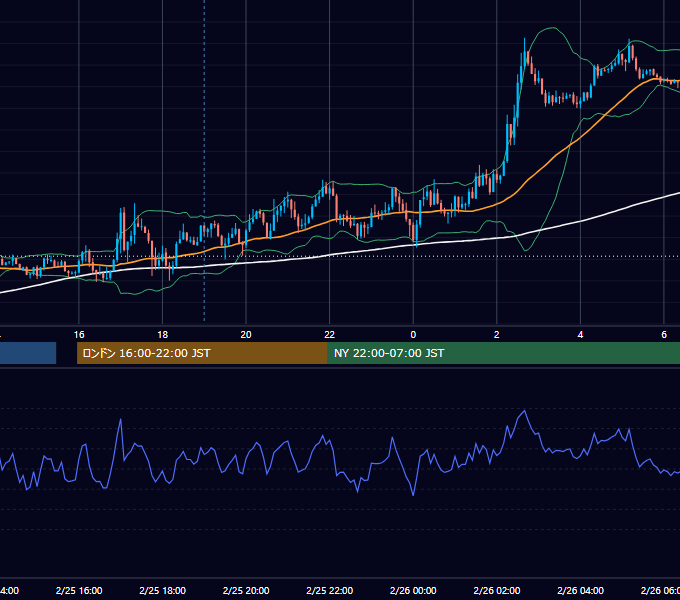Click the 2/25 16:00 date label
The width and height of the screenshot is (680, 600).
pyautogui.click(x=79, y=590)
